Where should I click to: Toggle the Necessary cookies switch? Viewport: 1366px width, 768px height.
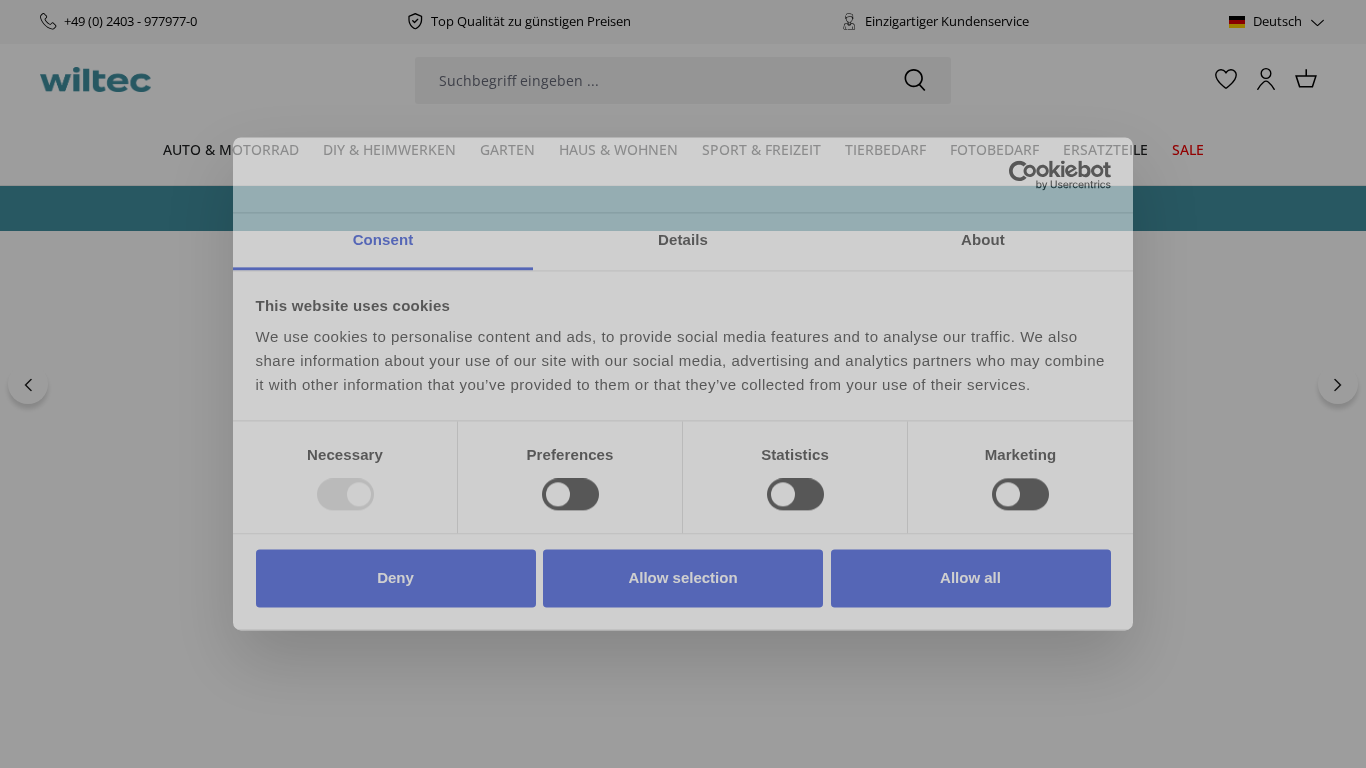(x=345, y=494)
